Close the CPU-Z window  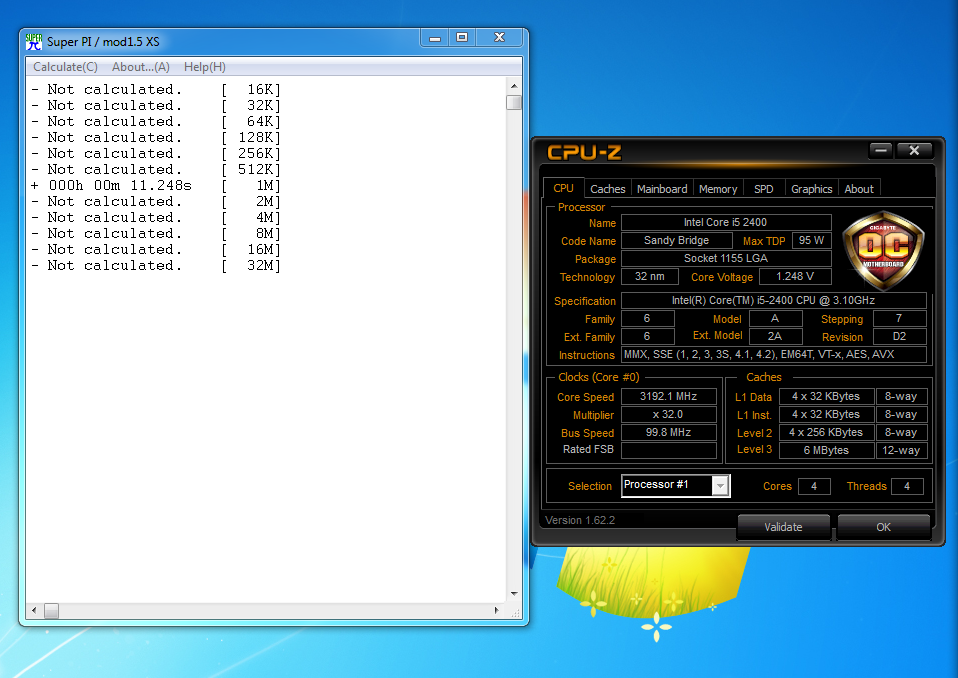coord(914,150)
